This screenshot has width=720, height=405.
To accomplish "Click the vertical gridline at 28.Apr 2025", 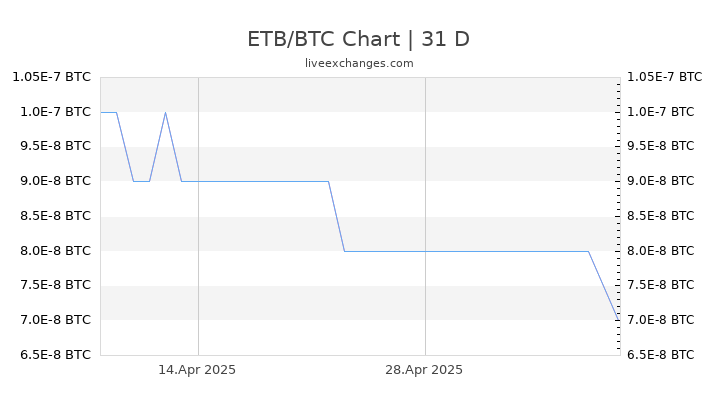I will click(x=425, y=216).
